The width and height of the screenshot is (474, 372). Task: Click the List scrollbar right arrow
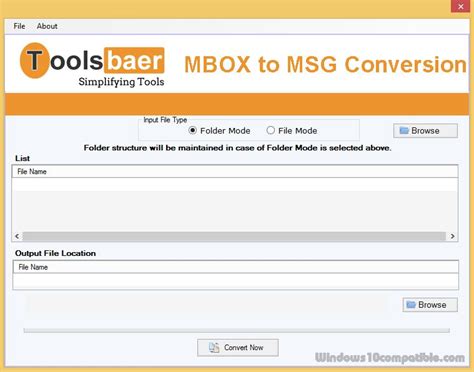452,236
